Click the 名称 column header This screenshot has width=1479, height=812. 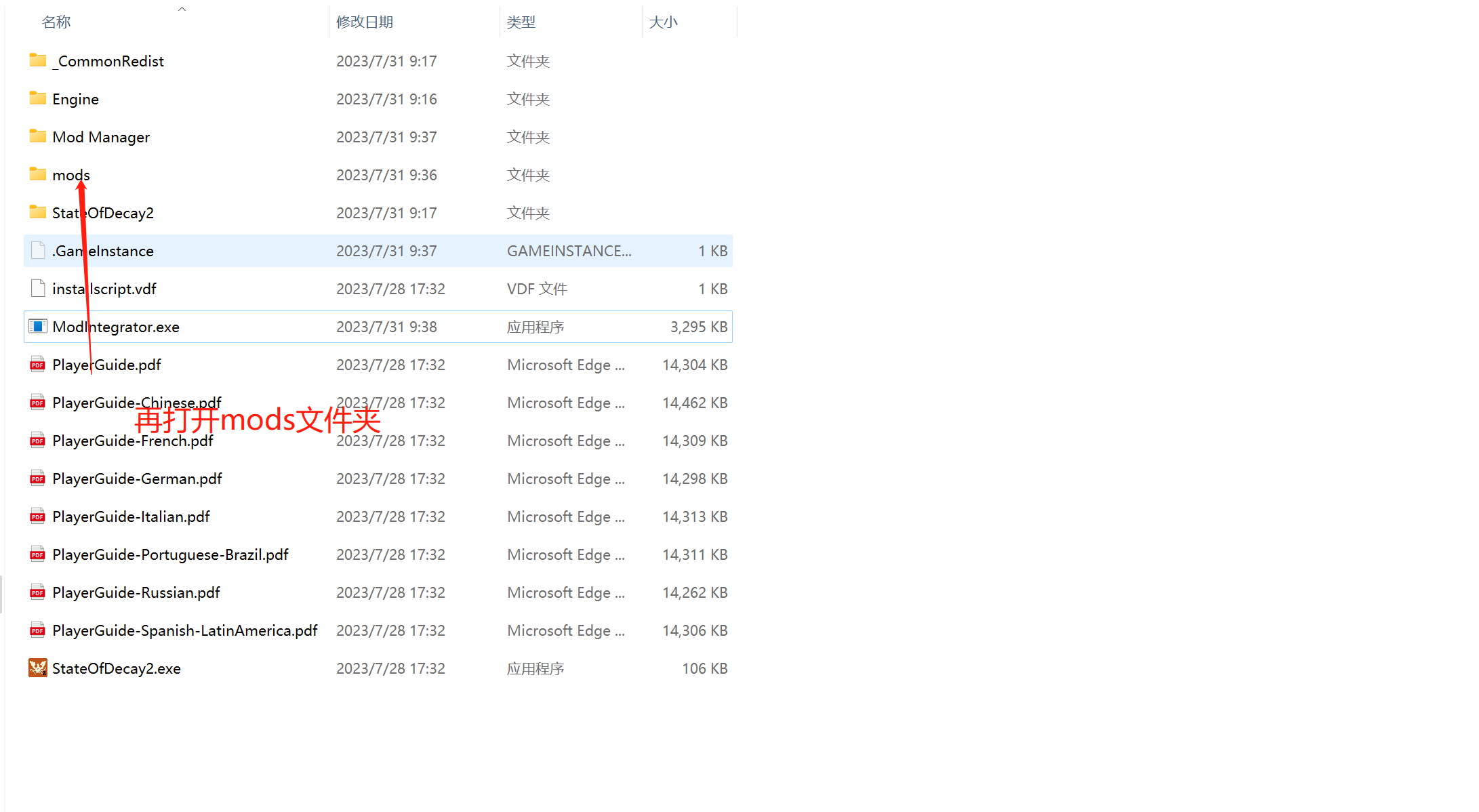coord(56,22)
